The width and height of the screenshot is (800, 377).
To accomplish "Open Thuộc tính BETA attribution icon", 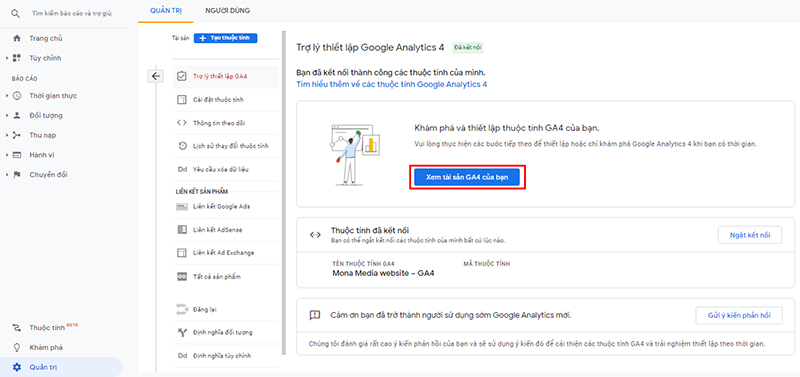I will pyautogui.click(x=17, y=328).
